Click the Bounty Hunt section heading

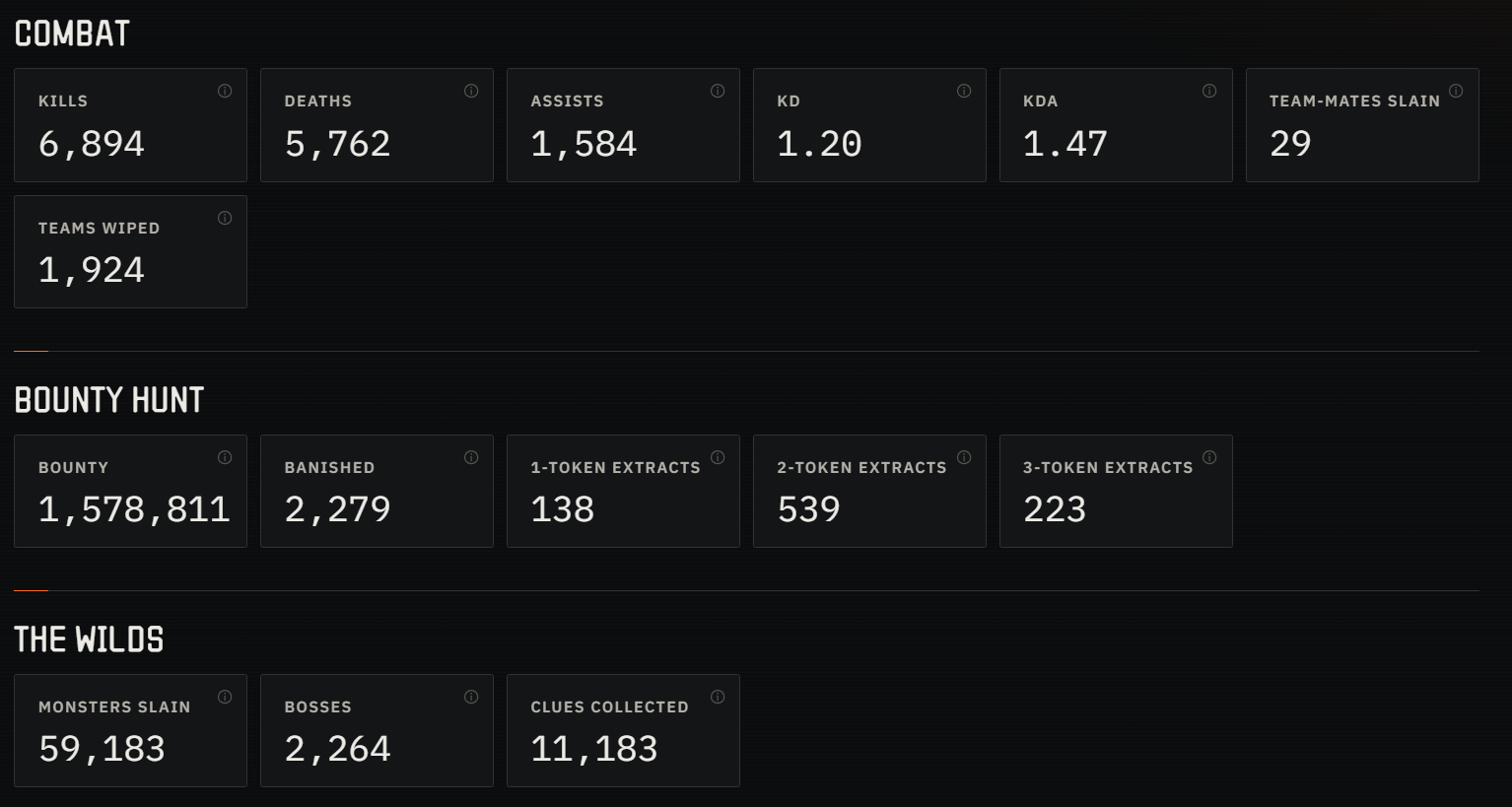click(109, 399)
